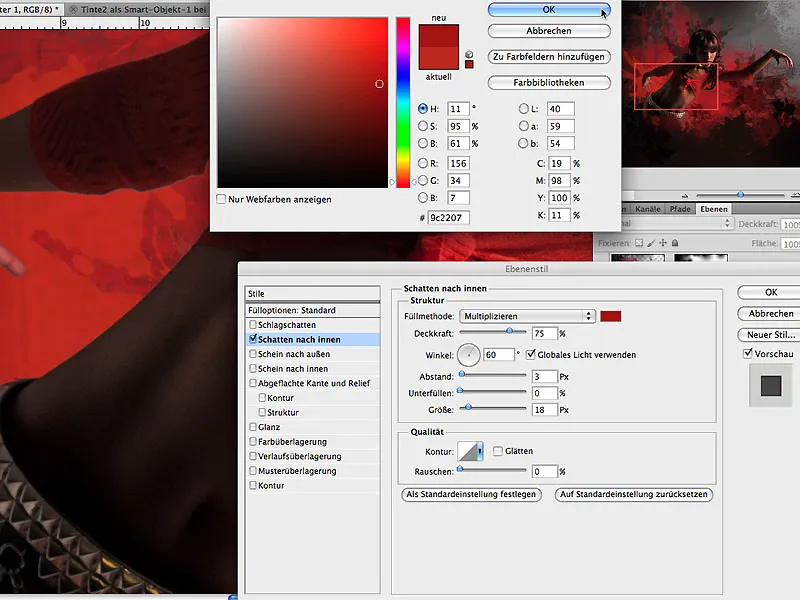Screen dimensions: 800x600
Task: Lock position move icon in Ebenen panel
Action: tap(663, 243)
